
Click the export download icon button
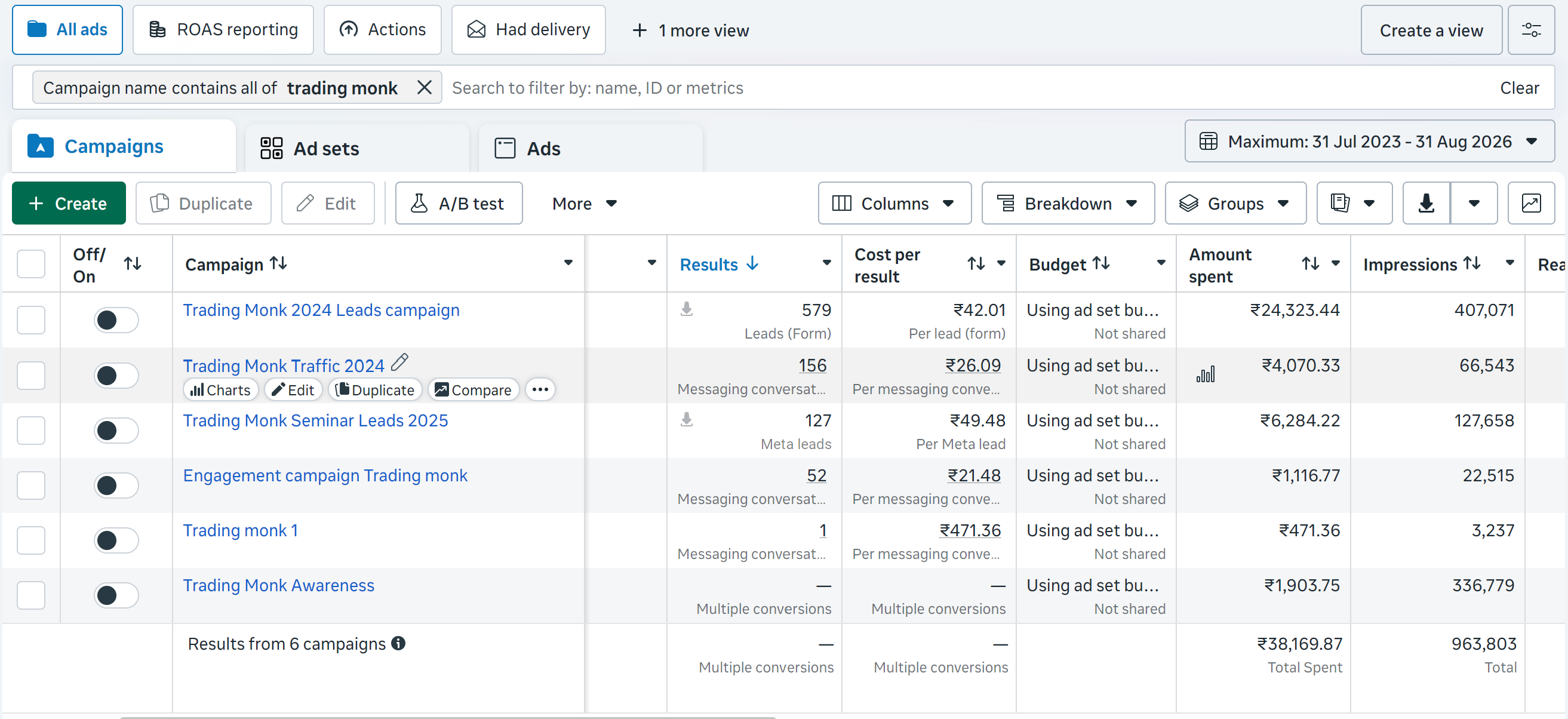click(x=1426, y=204)
